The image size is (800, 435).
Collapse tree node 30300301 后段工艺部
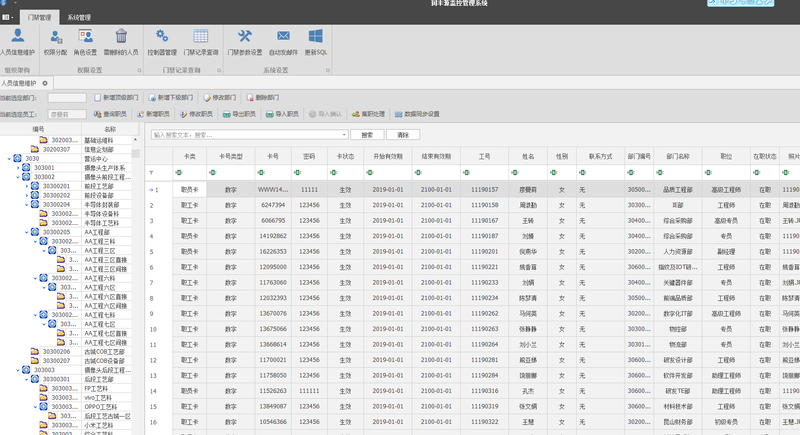[27, 379]
